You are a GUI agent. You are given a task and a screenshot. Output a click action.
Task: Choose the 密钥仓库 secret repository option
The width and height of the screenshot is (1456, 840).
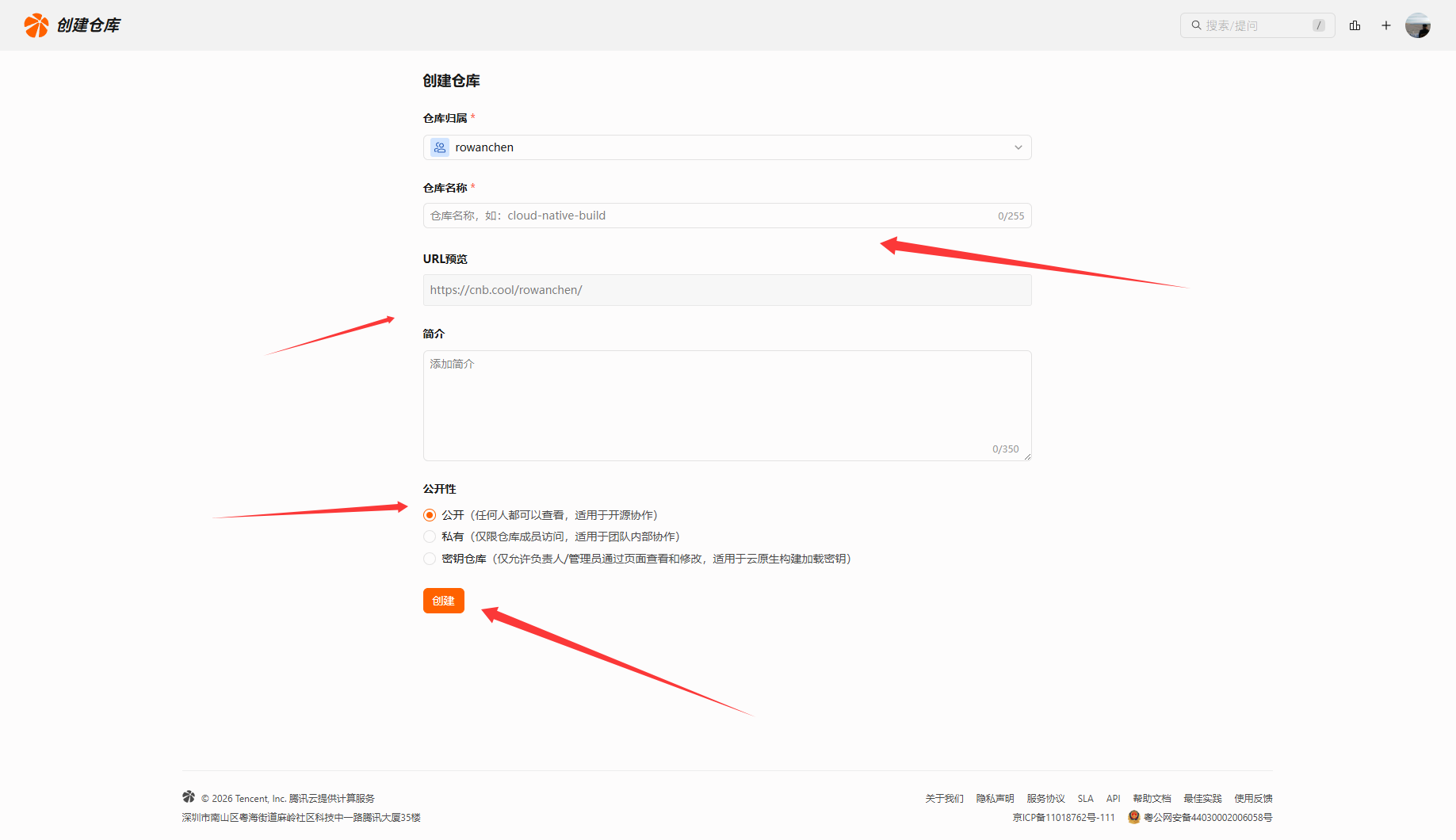click(x=430, y=559)
